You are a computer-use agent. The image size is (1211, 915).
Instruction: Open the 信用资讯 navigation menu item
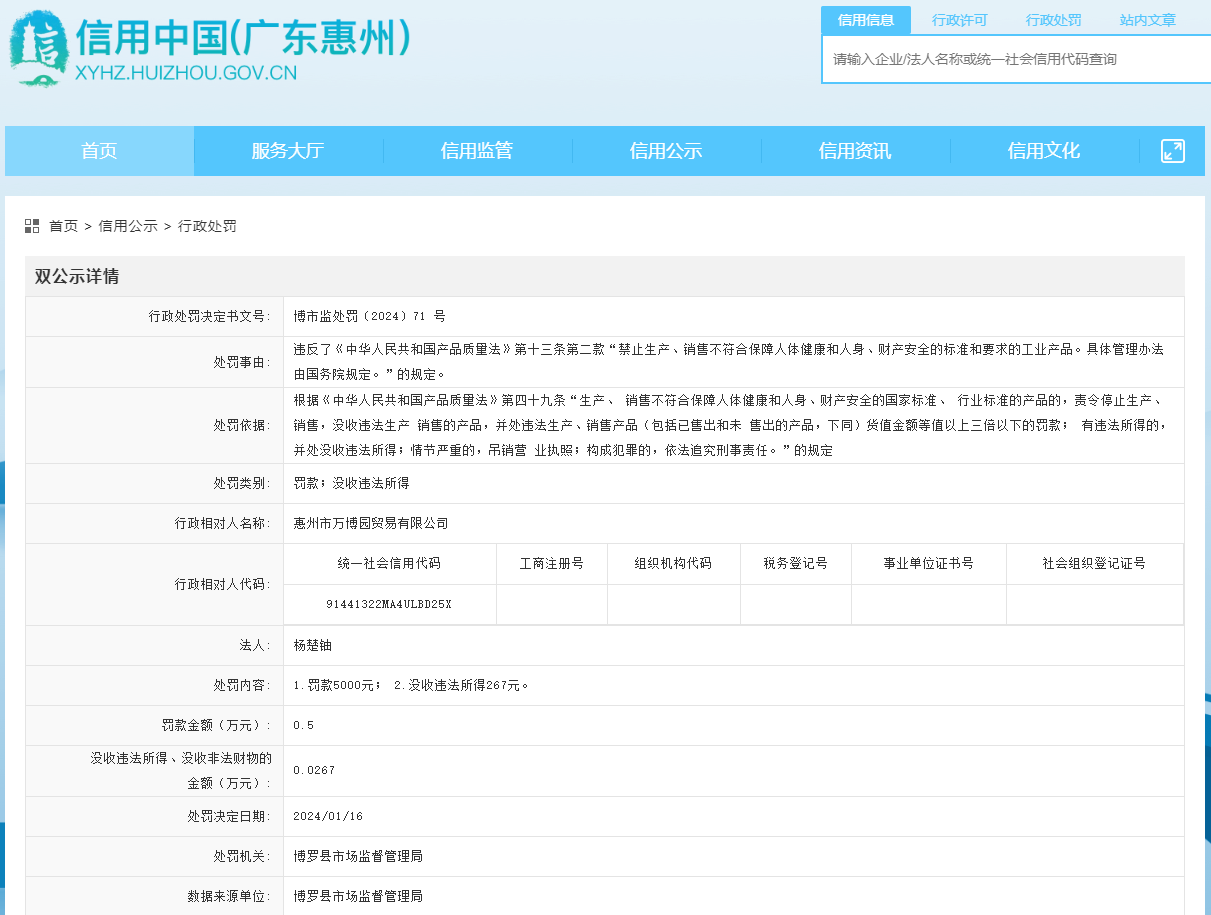click(855, 151)
